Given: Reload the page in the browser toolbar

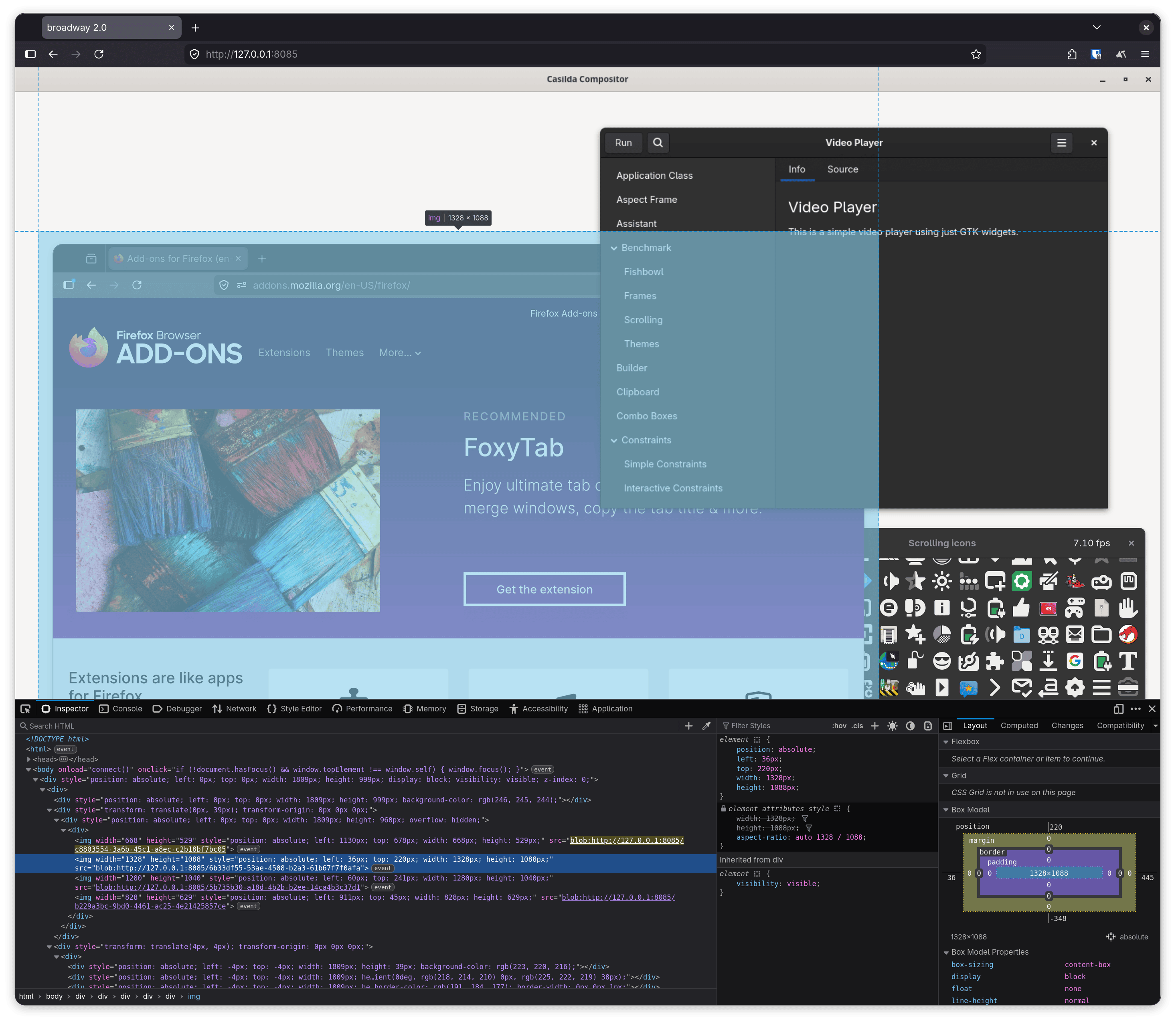Looking at the screenshot, I should [99, 54].
